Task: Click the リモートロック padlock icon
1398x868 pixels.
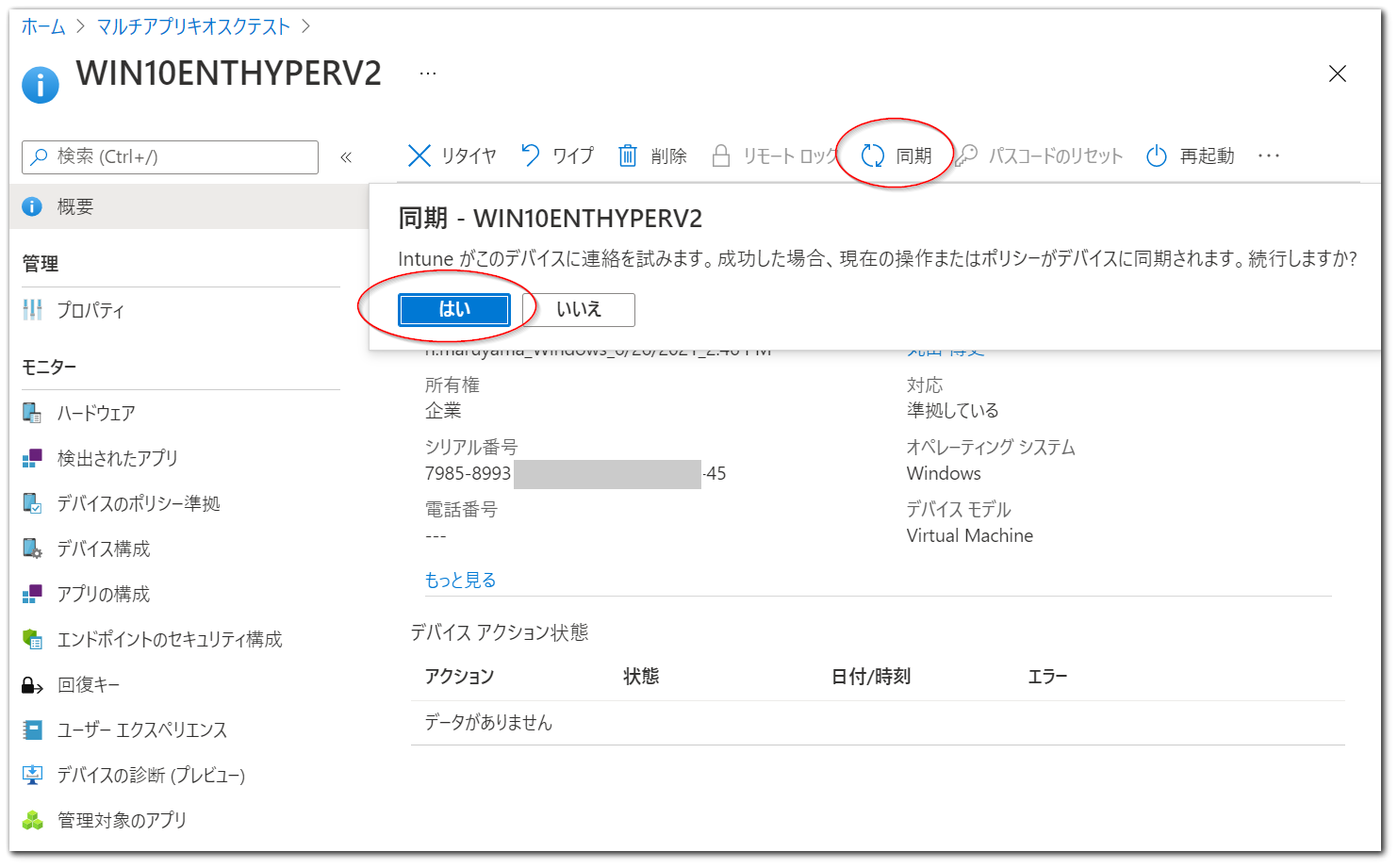Action: [721, 156]
